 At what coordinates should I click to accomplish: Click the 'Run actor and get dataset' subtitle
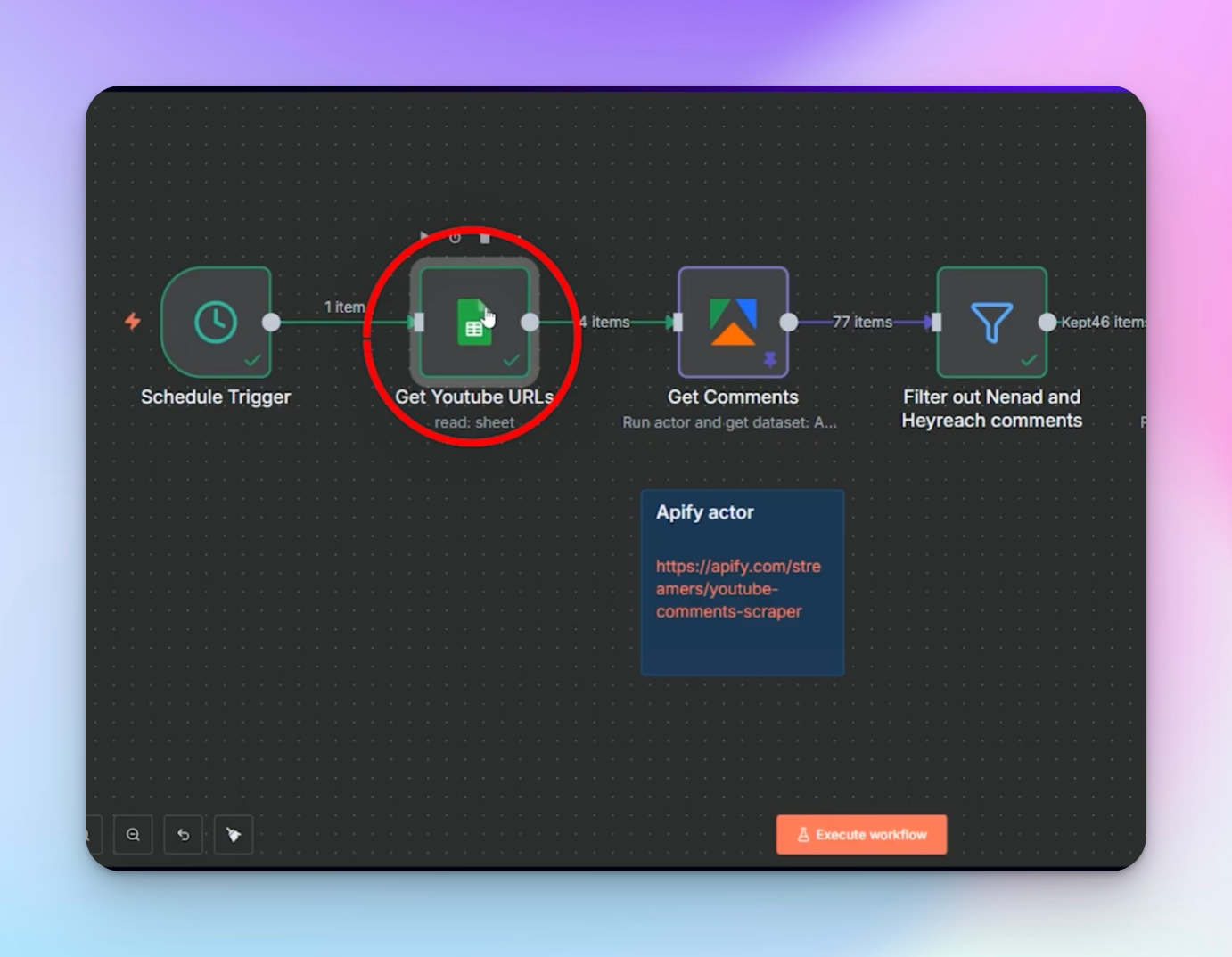coord(729,422)
